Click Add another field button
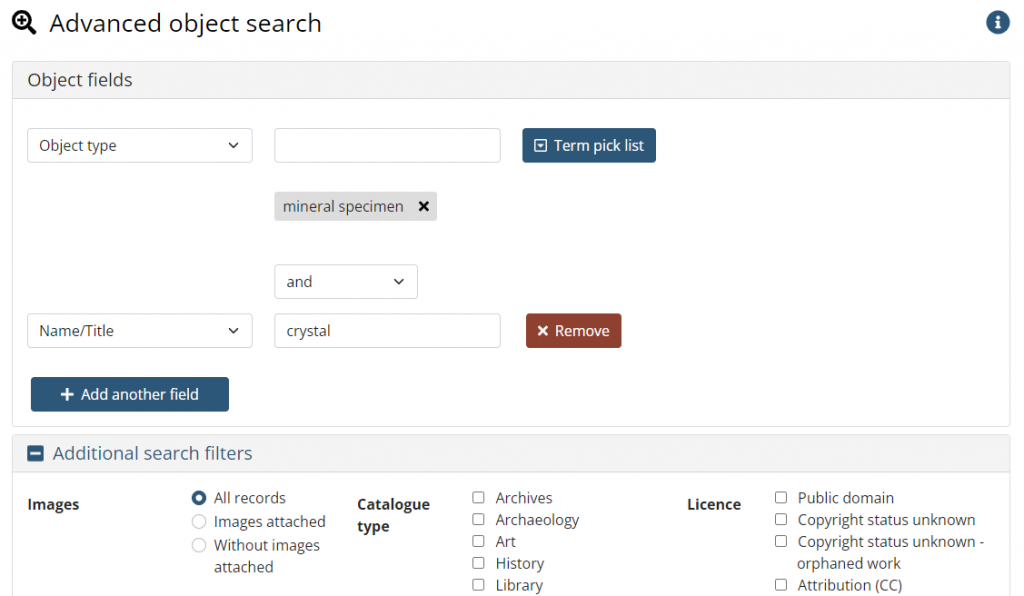Viewport: 1024px width, 596px height. (x=130, y=394)
